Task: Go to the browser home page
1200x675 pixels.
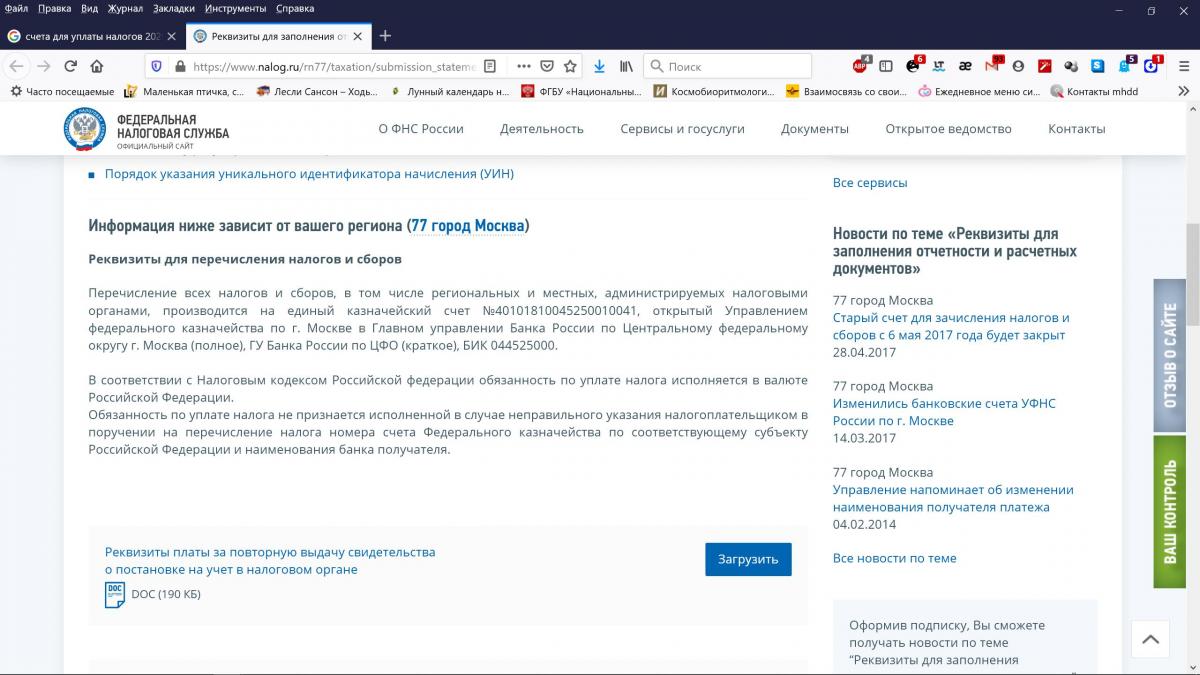Action: click(97, 66)
